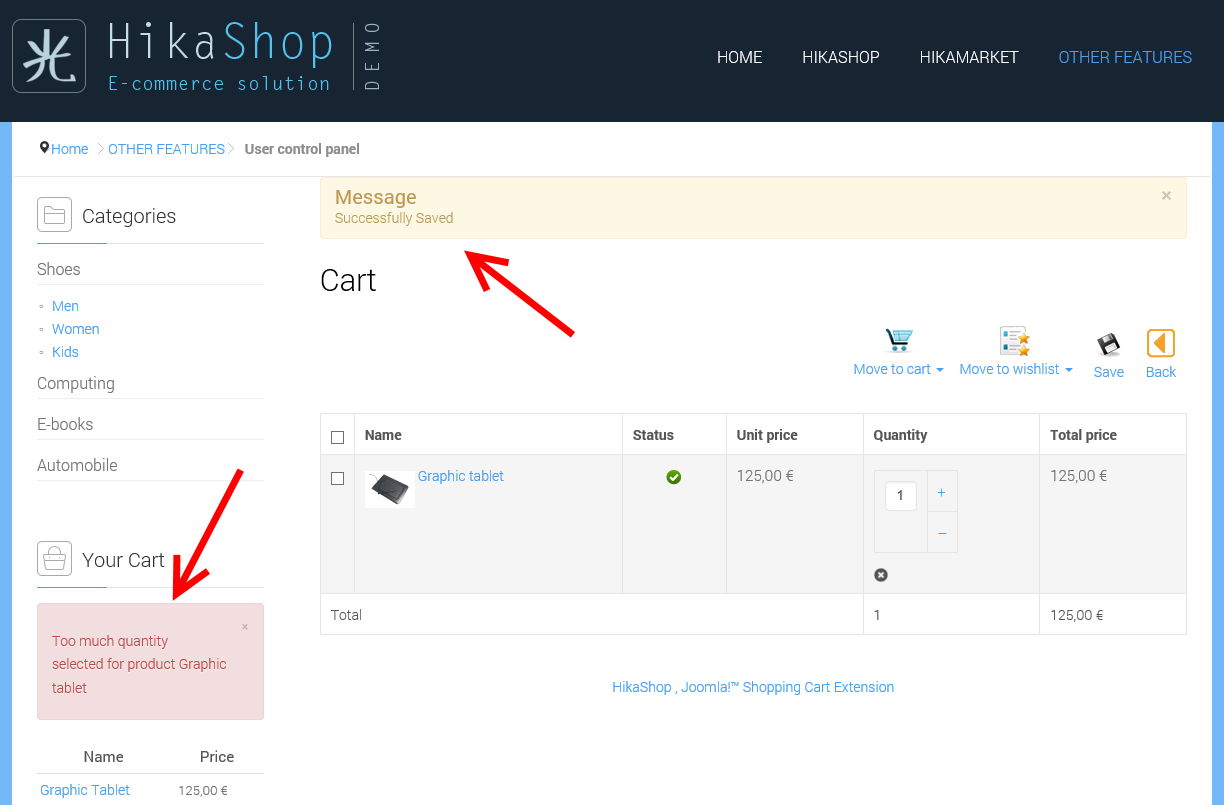Click the HikaShop logo icon
Viewport: 1224px width, 805px height.
pyautogui.click(x=49, y=56)
